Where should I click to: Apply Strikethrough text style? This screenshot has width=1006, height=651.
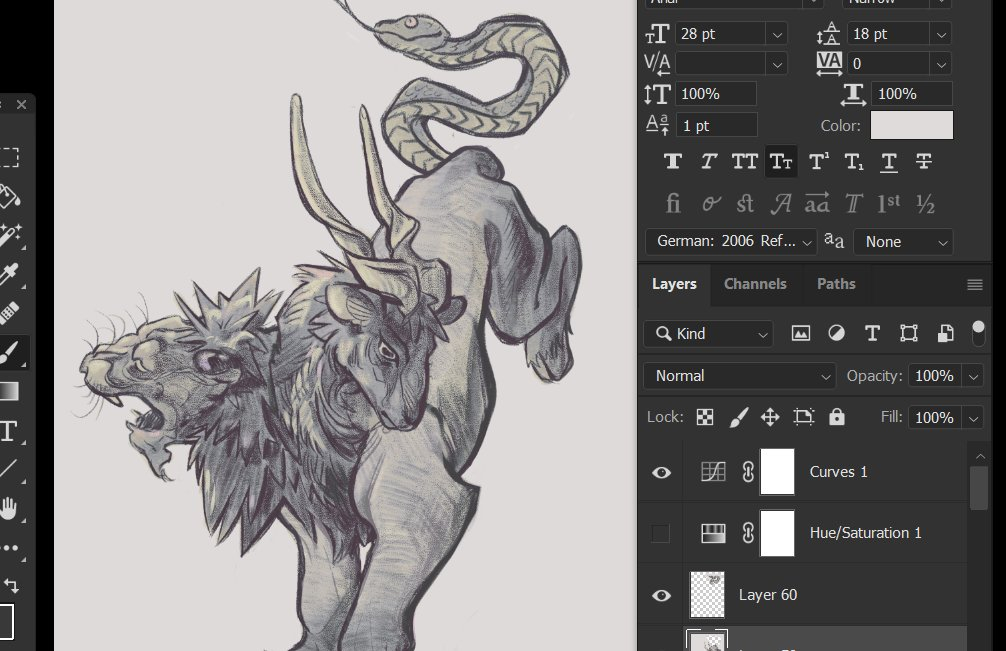(x=924, y=161)
